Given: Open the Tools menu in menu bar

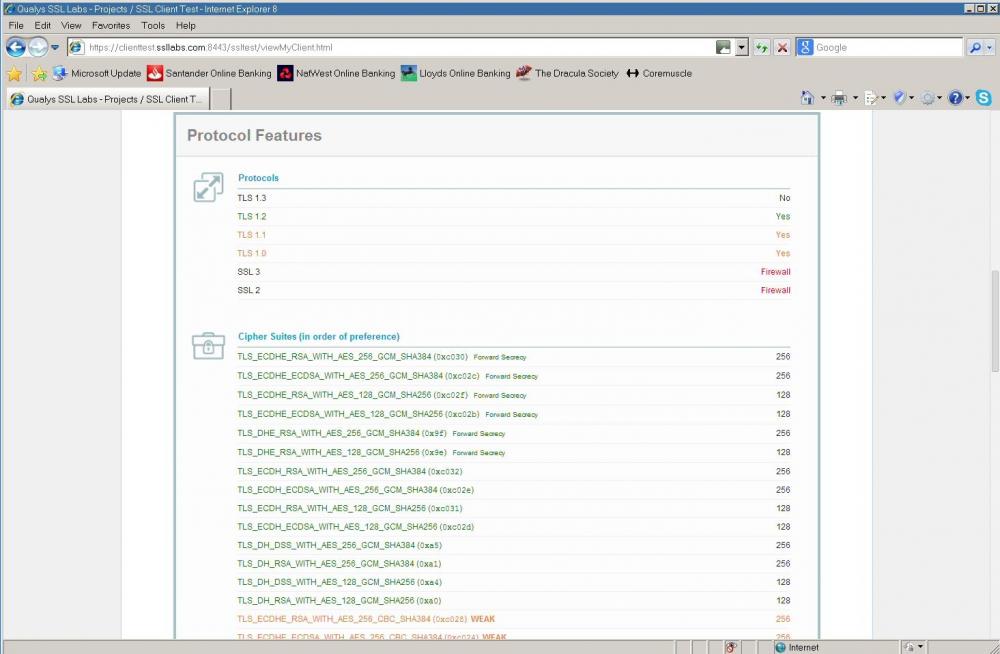Looking at the screenshot, I should (153, 25).
